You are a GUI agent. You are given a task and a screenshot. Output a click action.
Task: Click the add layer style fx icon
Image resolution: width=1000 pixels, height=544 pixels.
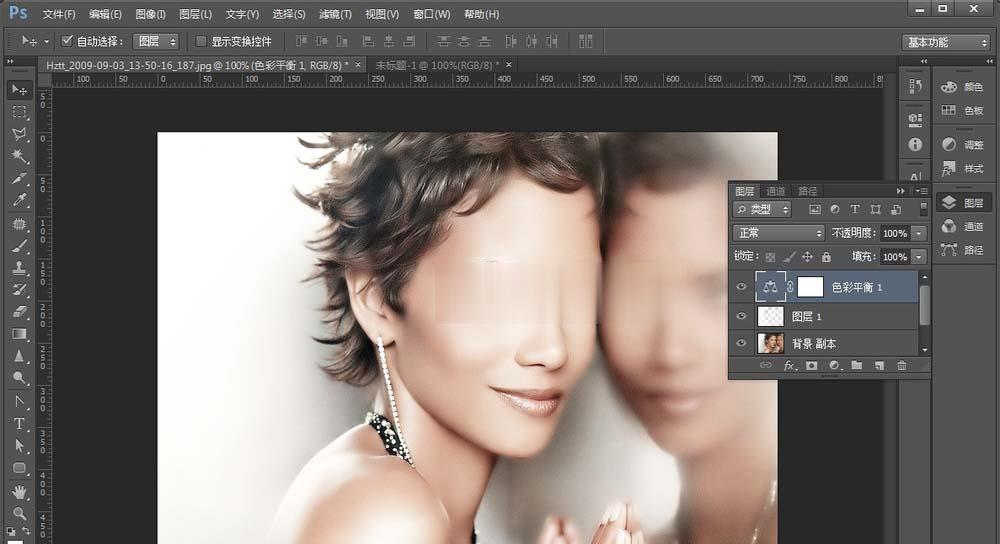790,365
